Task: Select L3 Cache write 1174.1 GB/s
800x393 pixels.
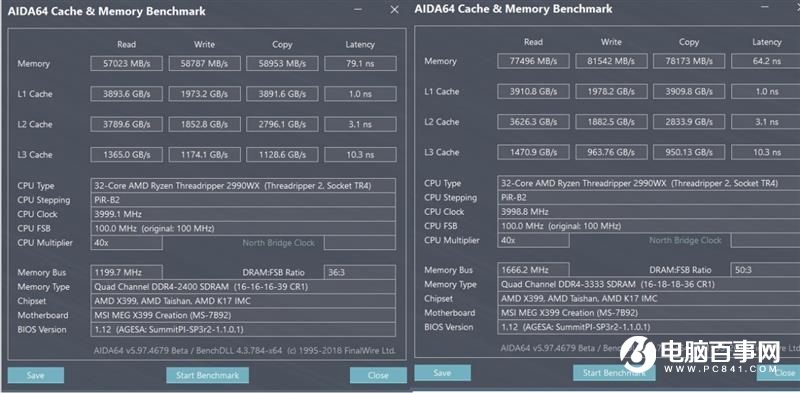Action: point(204,155)
